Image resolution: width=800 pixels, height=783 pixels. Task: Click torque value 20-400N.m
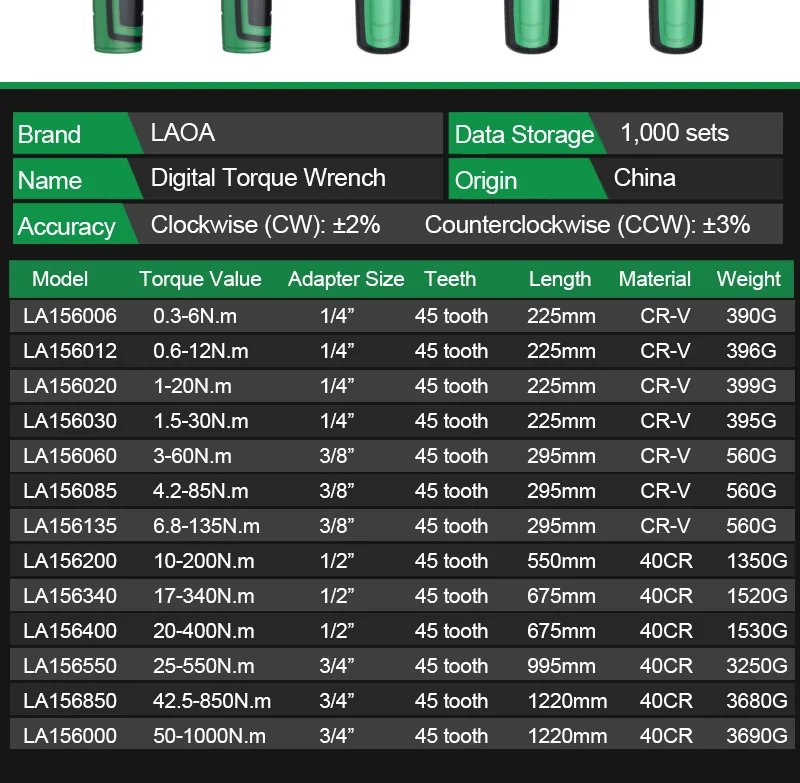pyautogui.click(x=204, y=631)
